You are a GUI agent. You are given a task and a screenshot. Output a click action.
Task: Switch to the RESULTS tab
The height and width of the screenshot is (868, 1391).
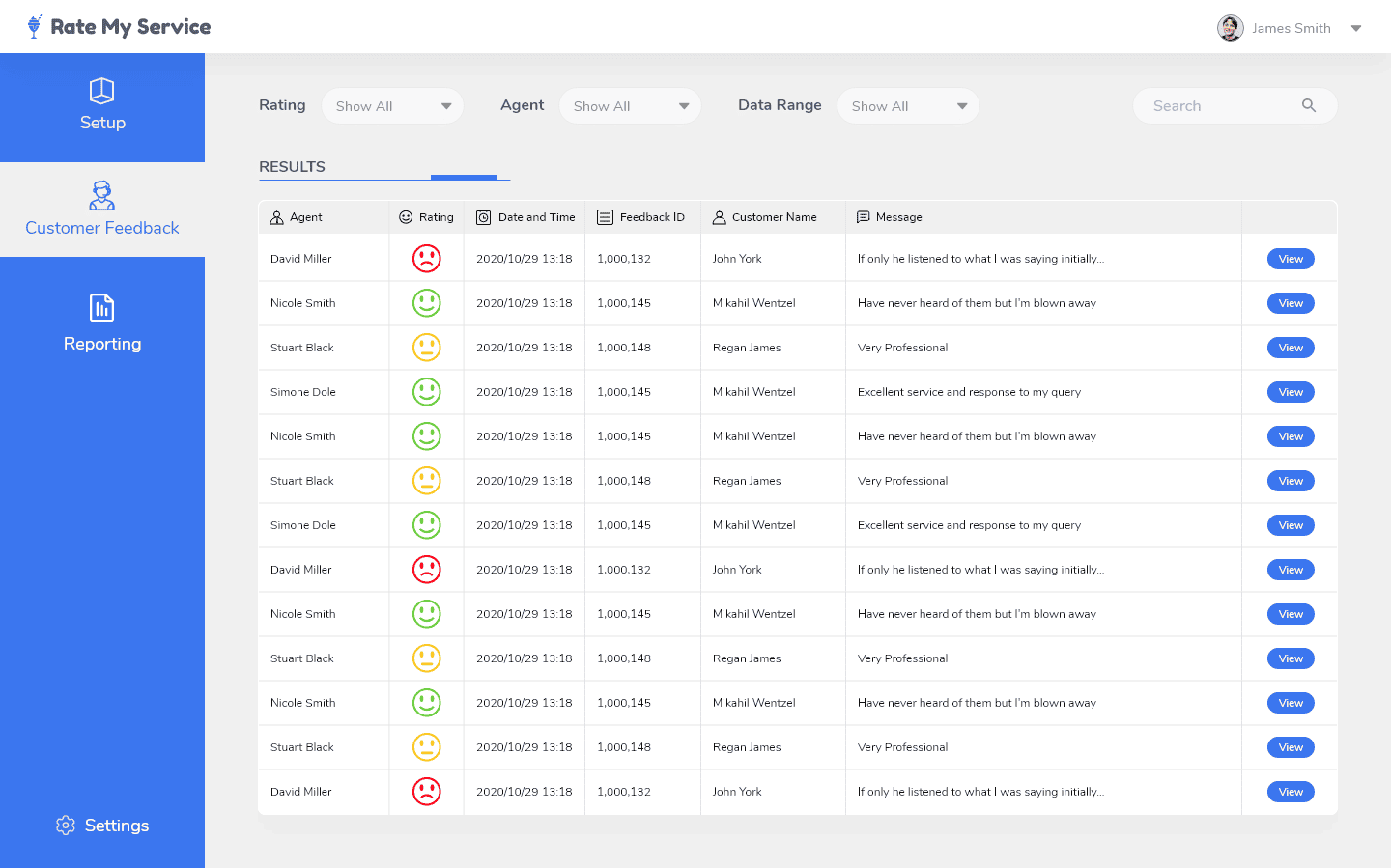click(x=292, y=166)
